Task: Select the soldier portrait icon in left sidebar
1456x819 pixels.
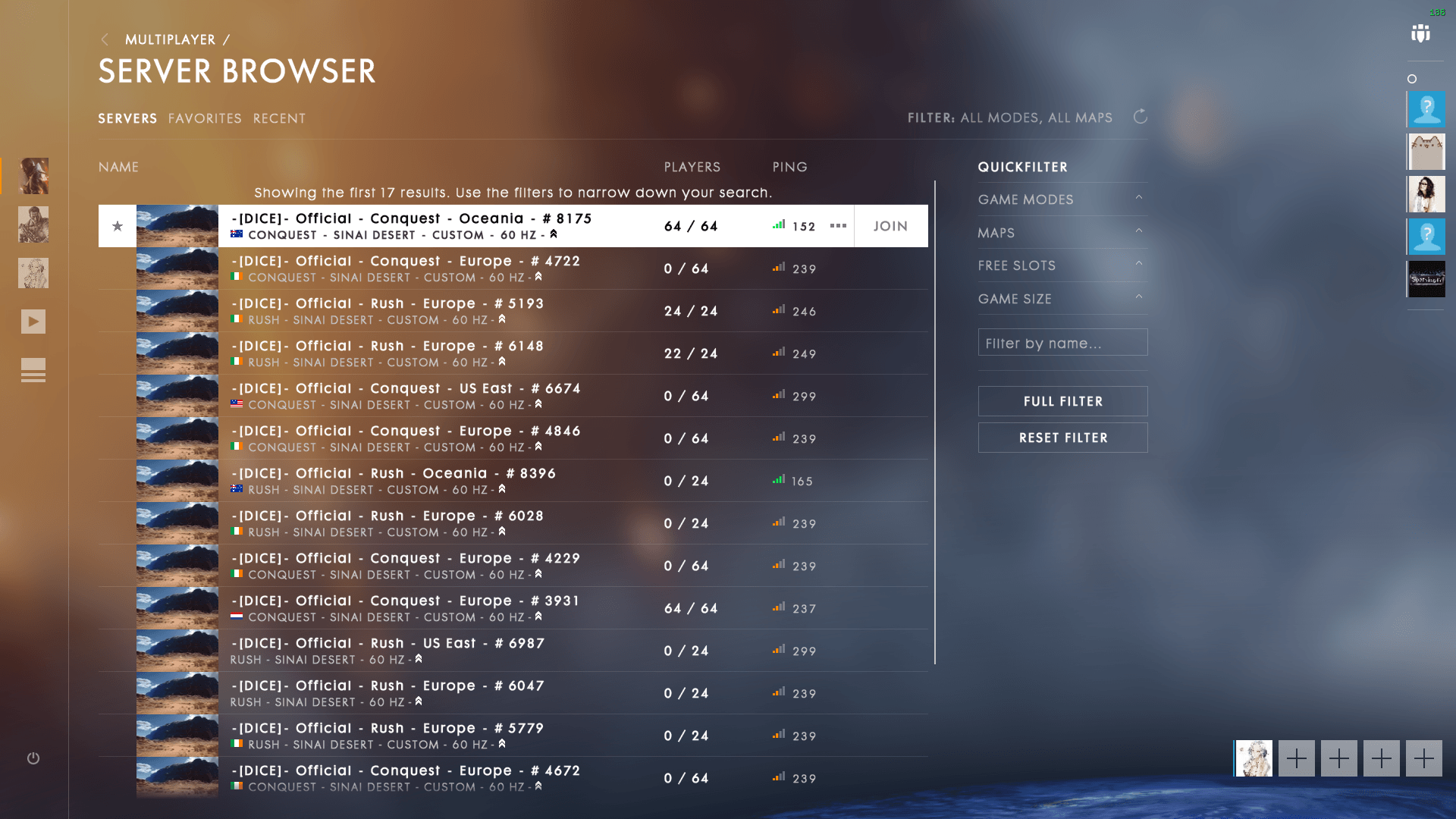Action: point(33,176)
